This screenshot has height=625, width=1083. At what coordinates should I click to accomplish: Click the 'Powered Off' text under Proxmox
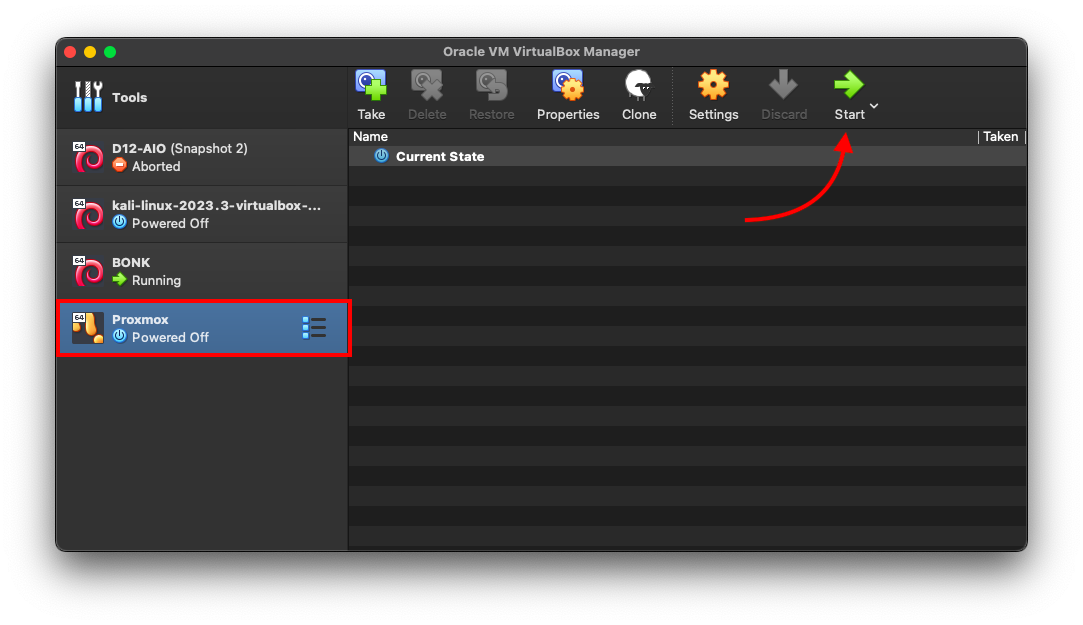[x=170, y=337]
